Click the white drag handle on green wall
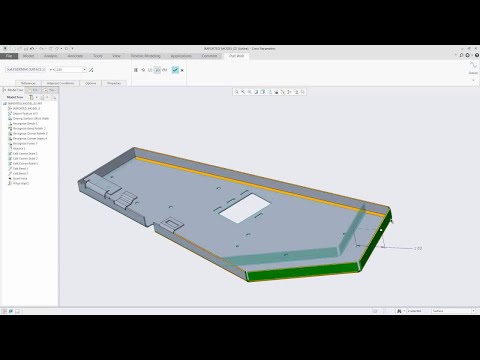The height and width of the screenshot is (360, 480). 381,230
